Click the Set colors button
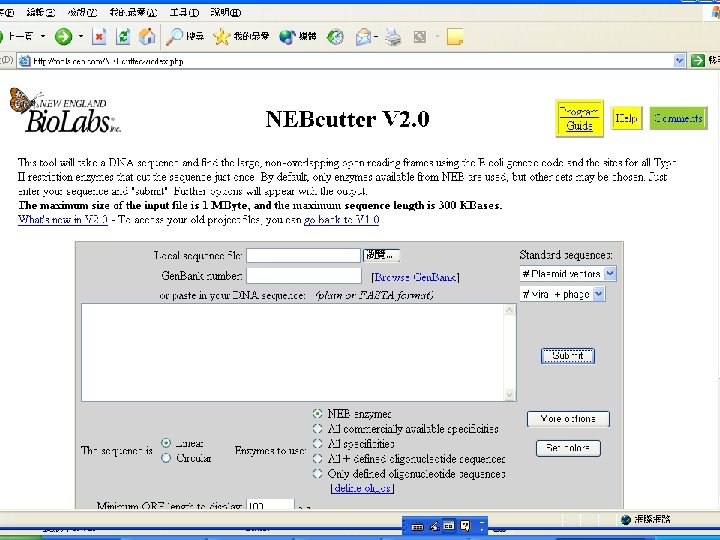This screenshot has width=720, height=540. (x=568, y=448)
